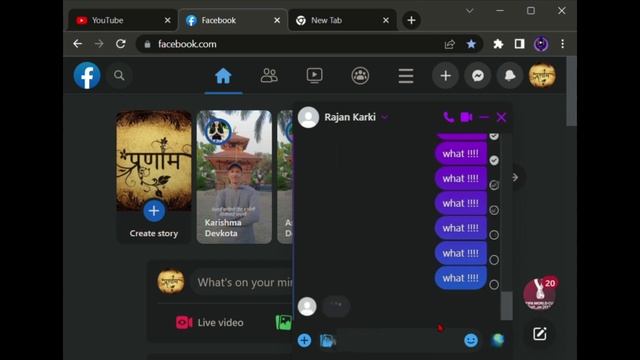Open the Chrome extensions puzzle icon
The height and width of the screenshot is (360, 640).
pos(498,44)
